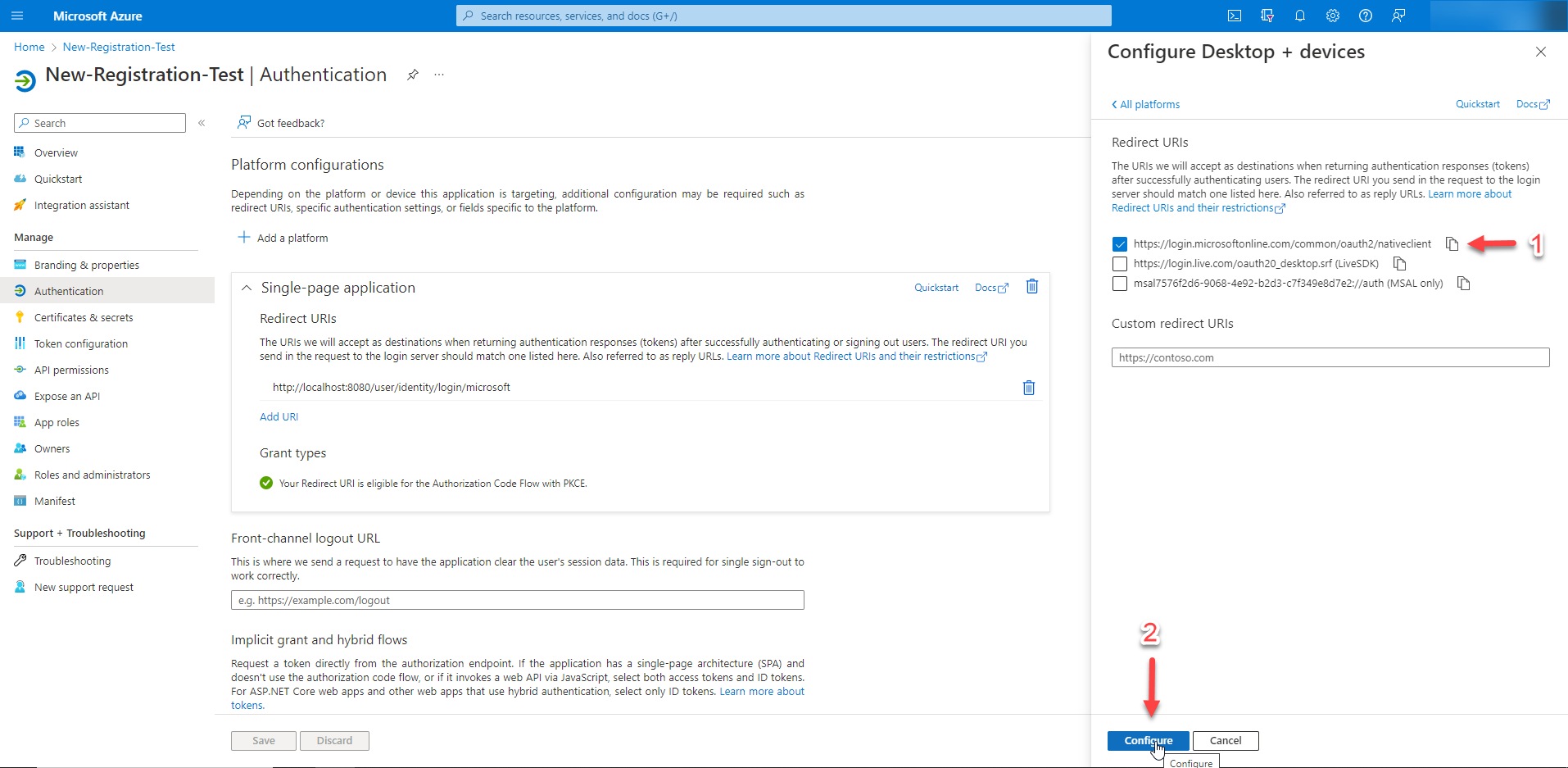
Task: Pin the Authentication page
Action: [413, 75]
